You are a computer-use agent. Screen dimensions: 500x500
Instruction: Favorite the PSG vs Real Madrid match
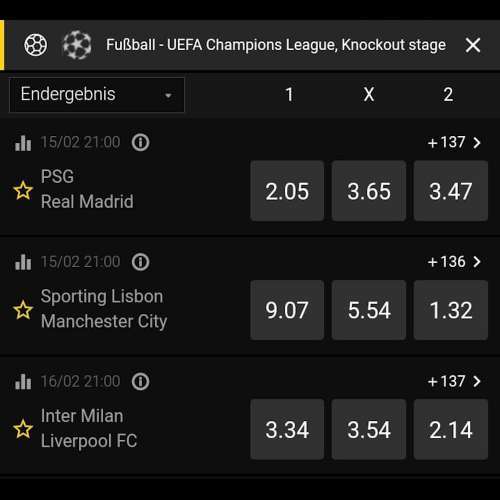[x=23, y=190]
